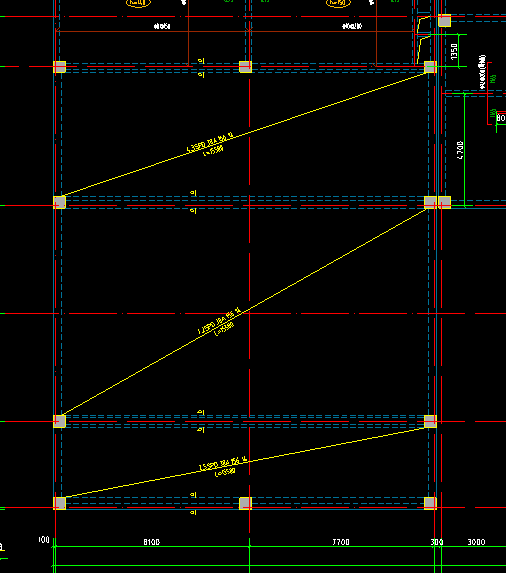Select the 7700 dimension text

coord(341,542)
